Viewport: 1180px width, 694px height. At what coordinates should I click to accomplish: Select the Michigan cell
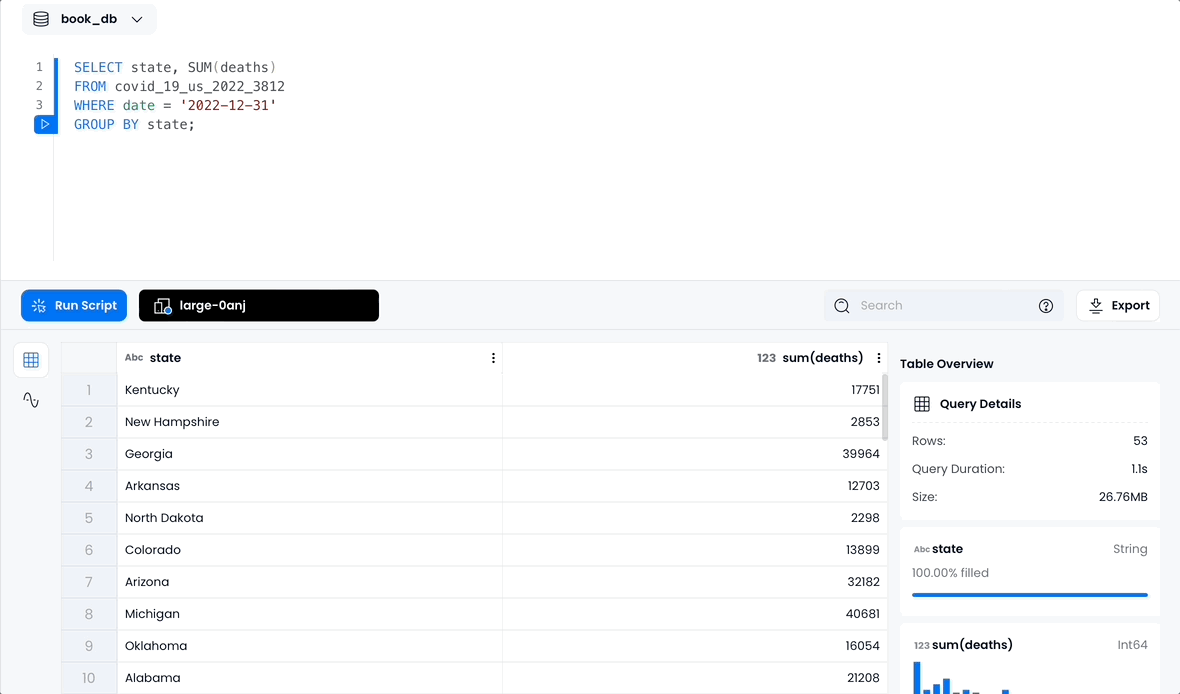[309, 614]
